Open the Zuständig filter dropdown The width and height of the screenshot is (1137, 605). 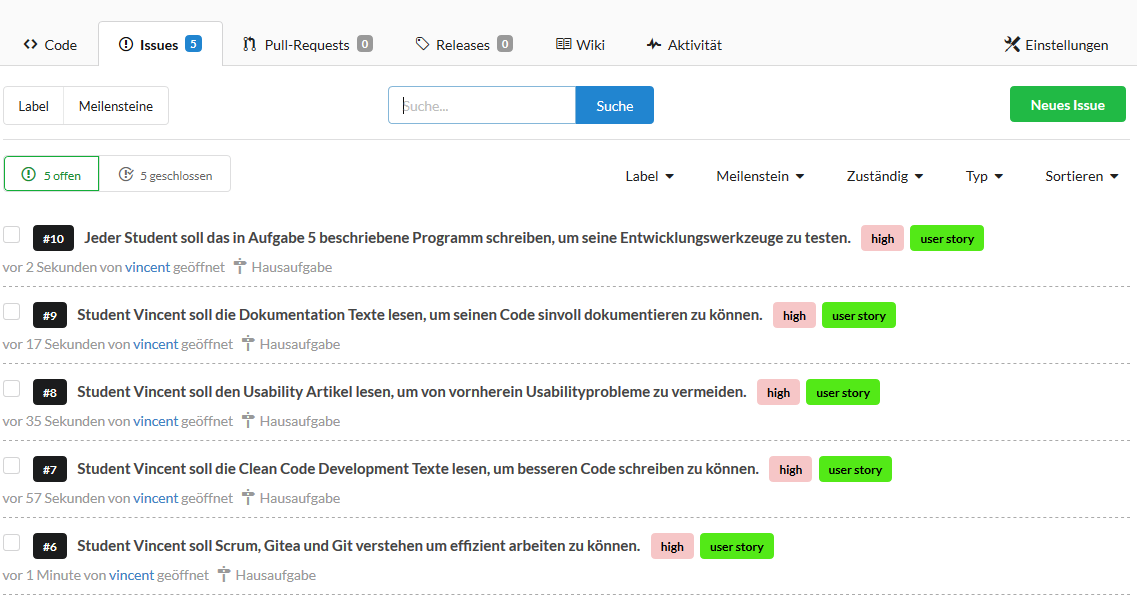(884, 176)
